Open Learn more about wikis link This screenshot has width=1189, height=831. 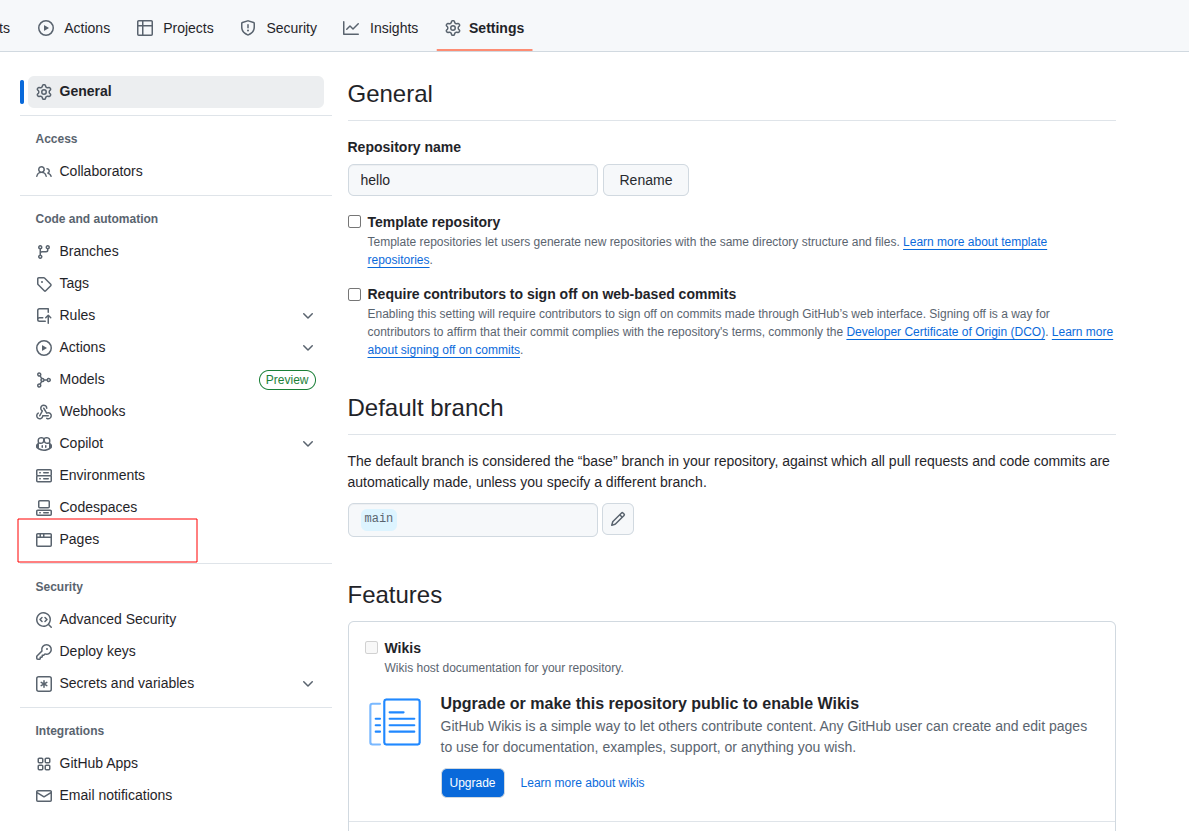tap(582, 782)
